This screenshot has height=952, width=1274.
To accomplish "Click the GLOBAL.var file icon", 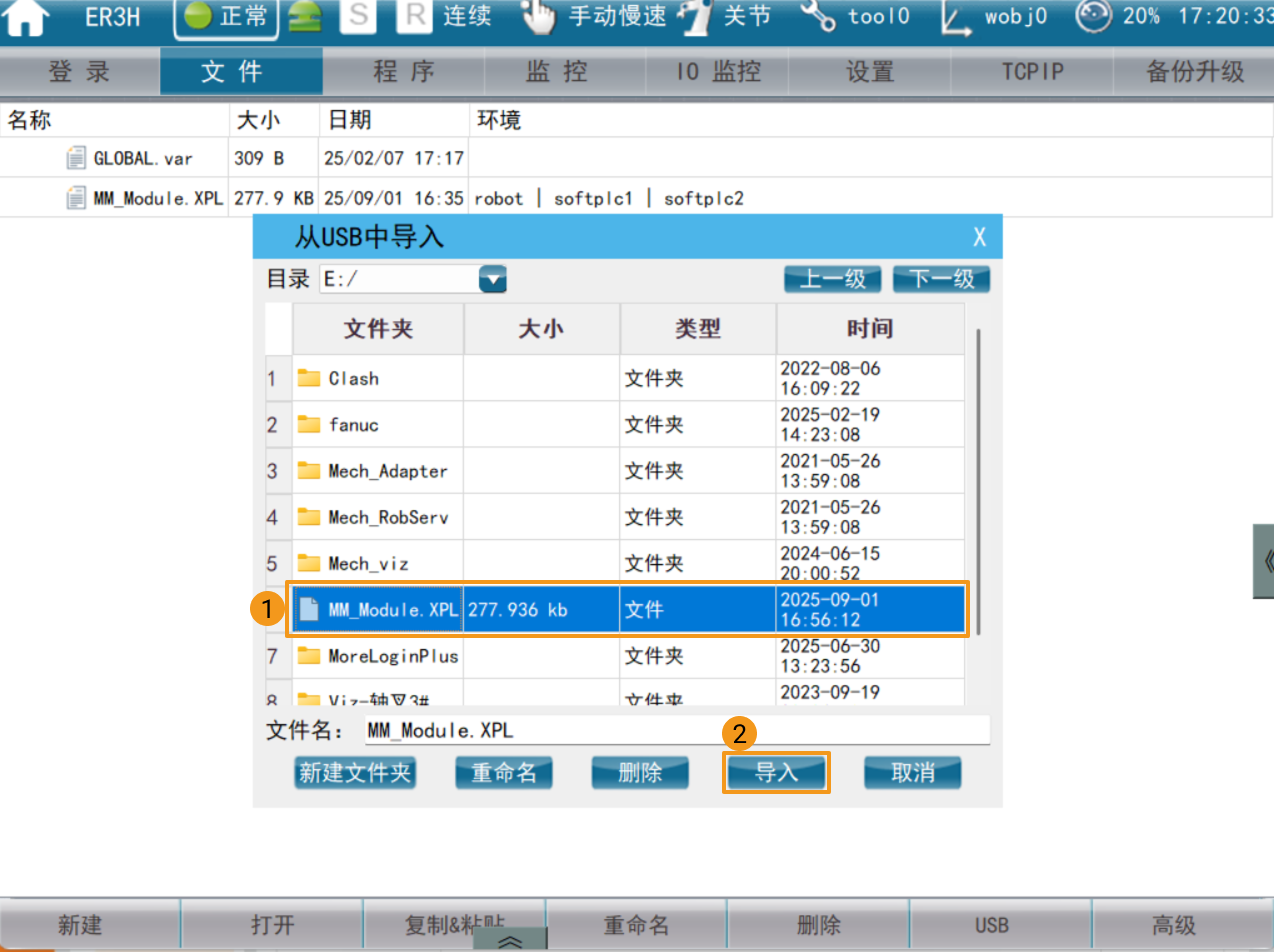I will tap(76, 158).
